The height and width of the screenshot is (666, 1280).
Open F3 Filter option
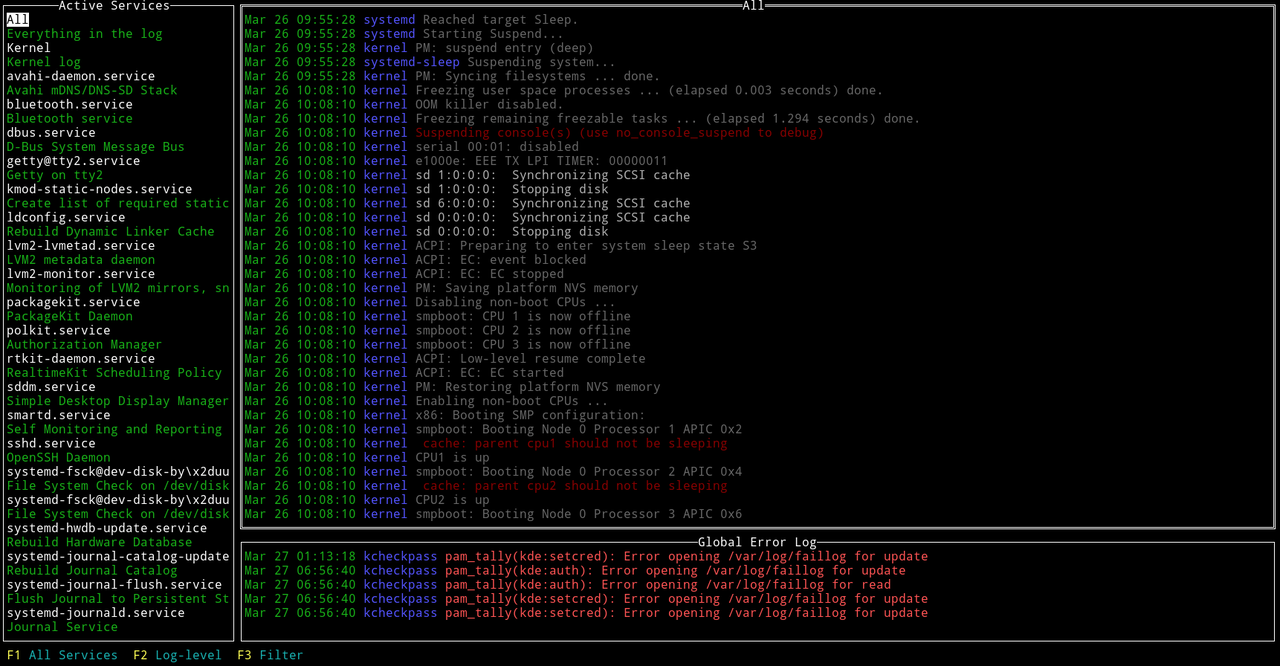270,655
